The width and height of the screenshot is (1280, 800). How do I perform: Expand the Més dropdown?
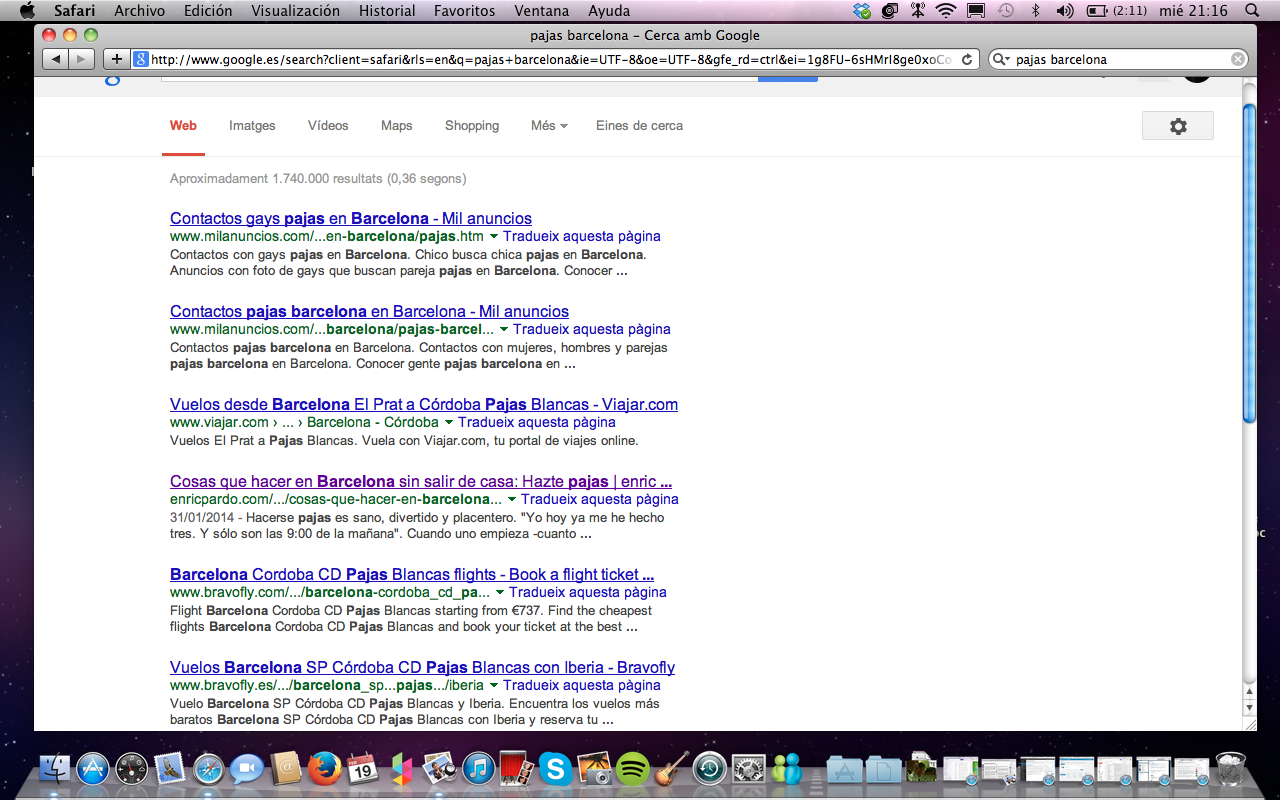click(549, 126)
